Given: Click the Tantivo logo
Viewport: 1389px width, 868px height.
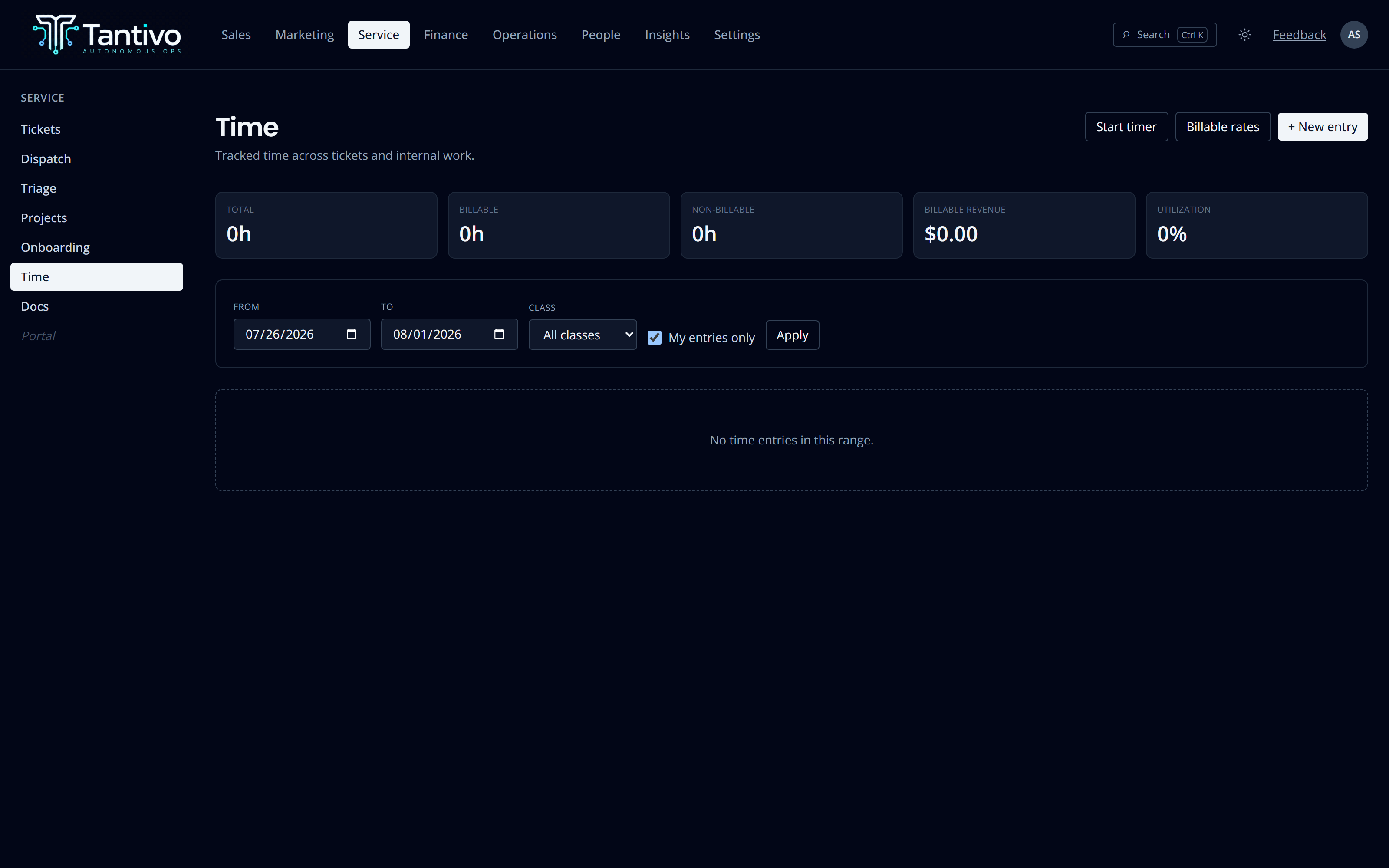Looking at the screenshot, I should [x=107, y=34].
